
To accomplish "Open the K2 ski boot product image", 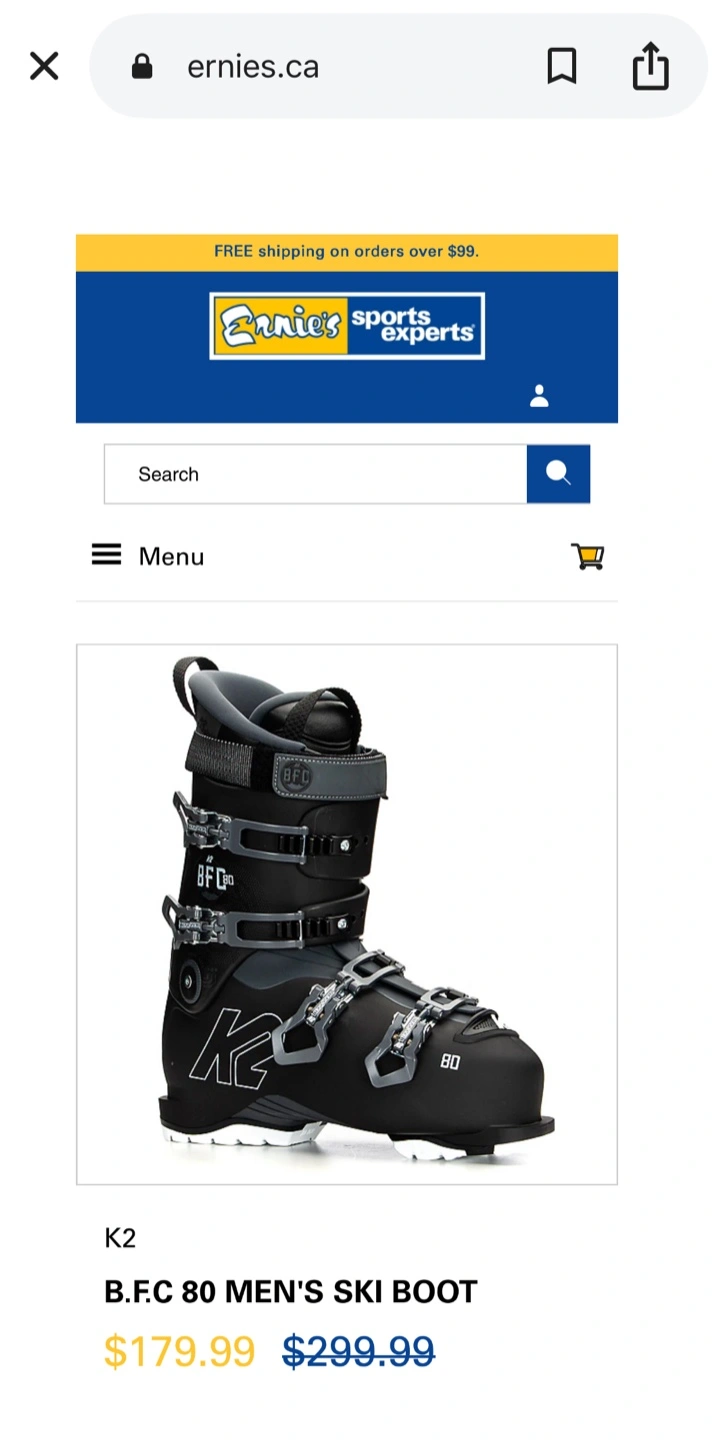I will pos(347,914).
